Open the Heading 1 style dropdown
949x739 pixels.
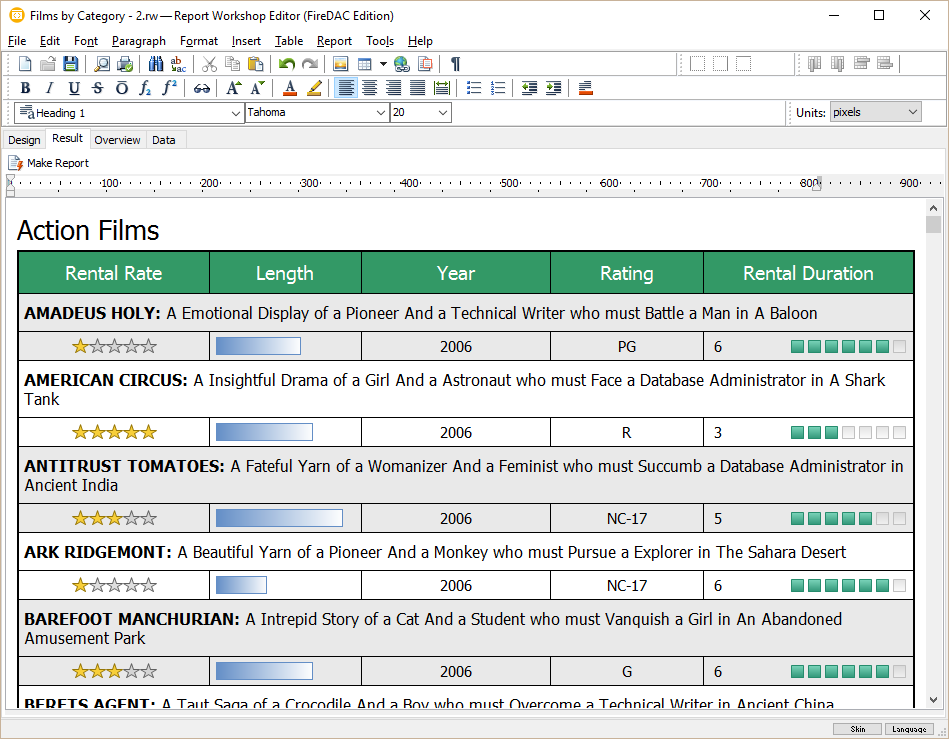(235, 113)
